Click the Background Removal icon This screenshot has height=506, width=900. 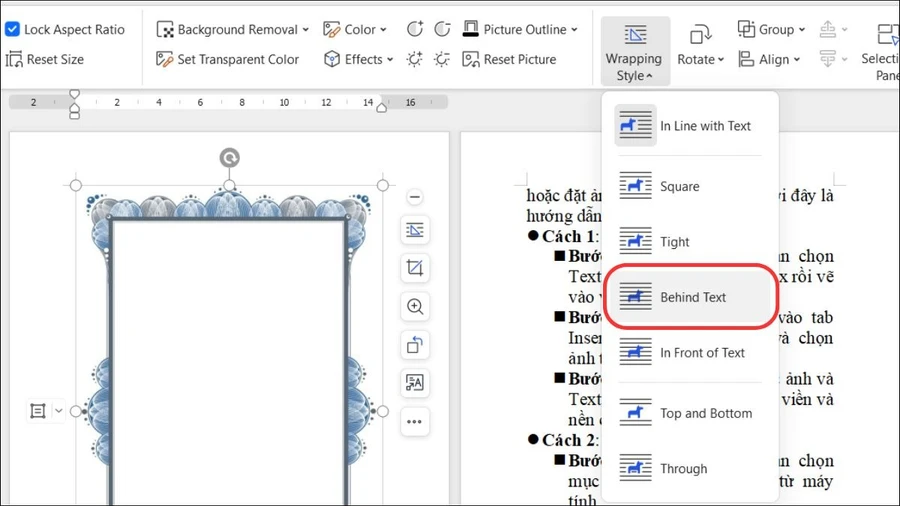tap(165, 29)
